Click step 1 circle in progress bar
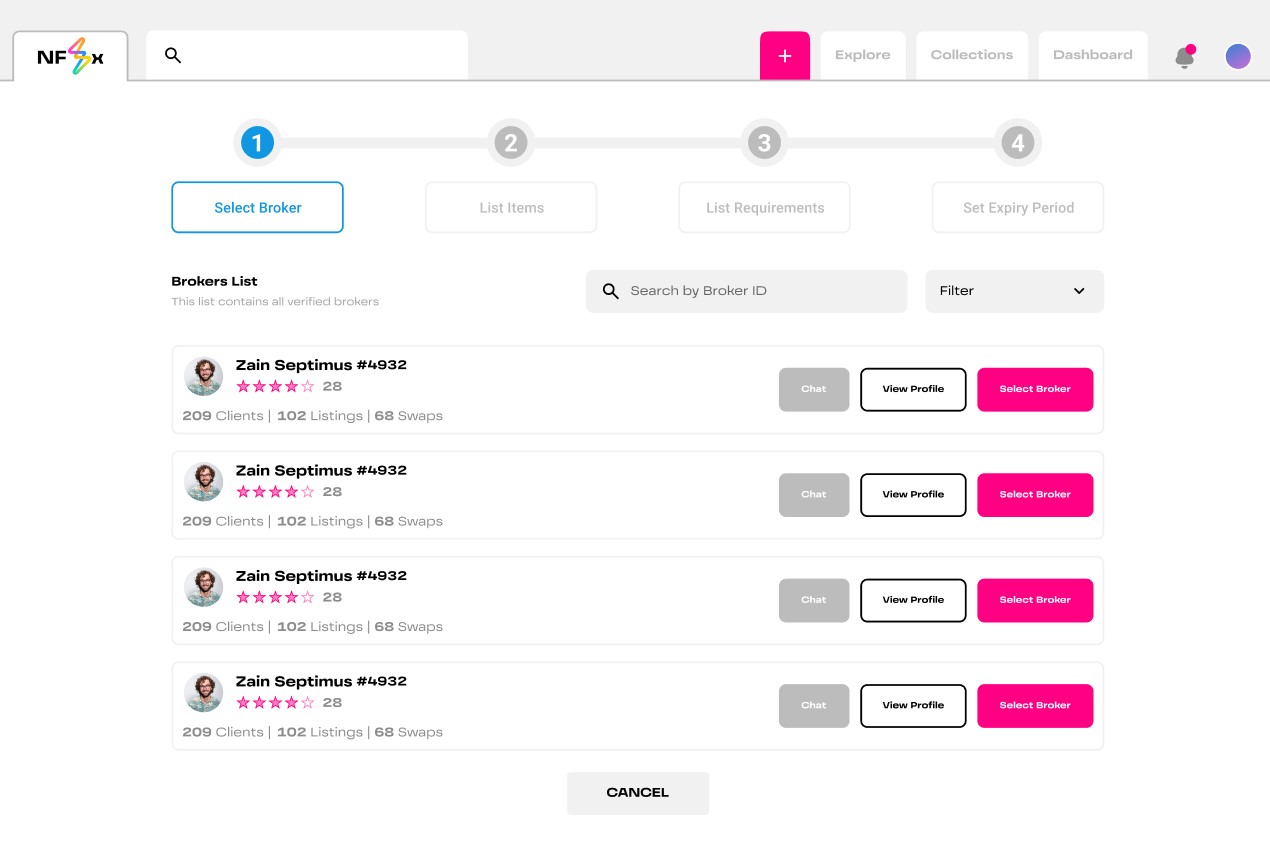1270x854 pixels. click(x=257, y=143)
